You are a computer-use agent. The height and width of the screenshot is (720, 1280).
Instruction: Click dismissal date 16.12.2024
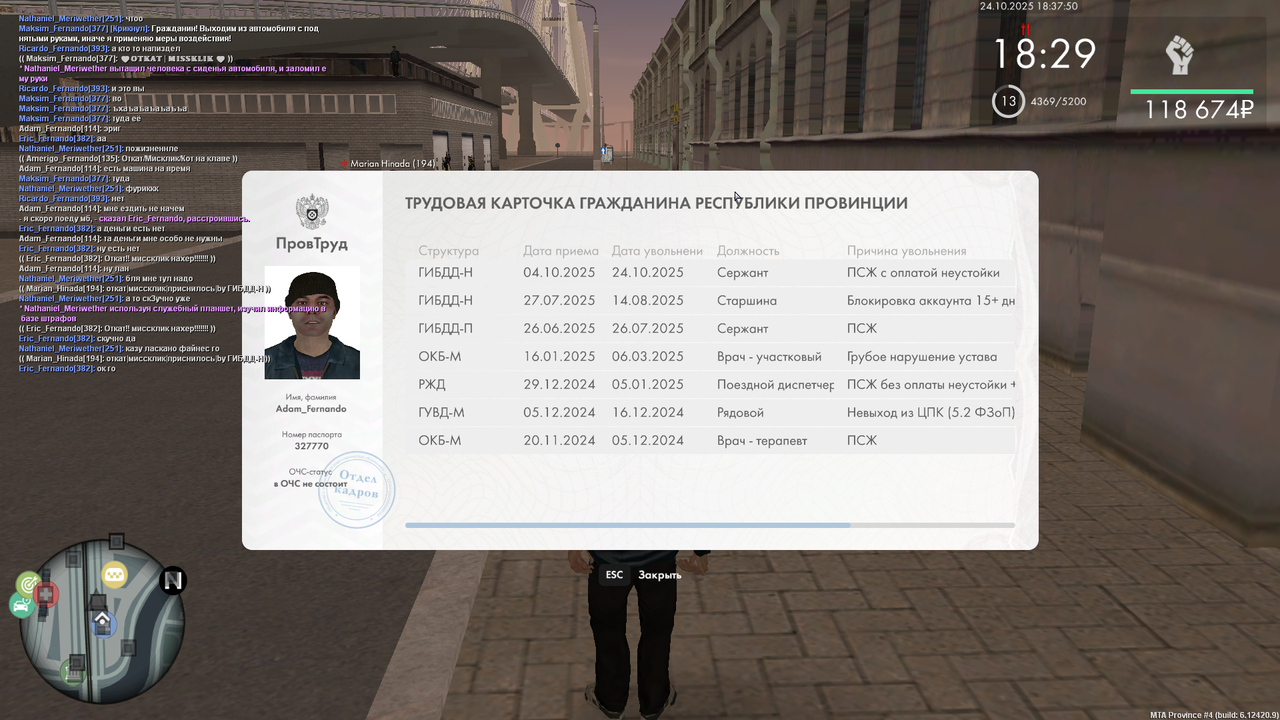tap(648, 412)
